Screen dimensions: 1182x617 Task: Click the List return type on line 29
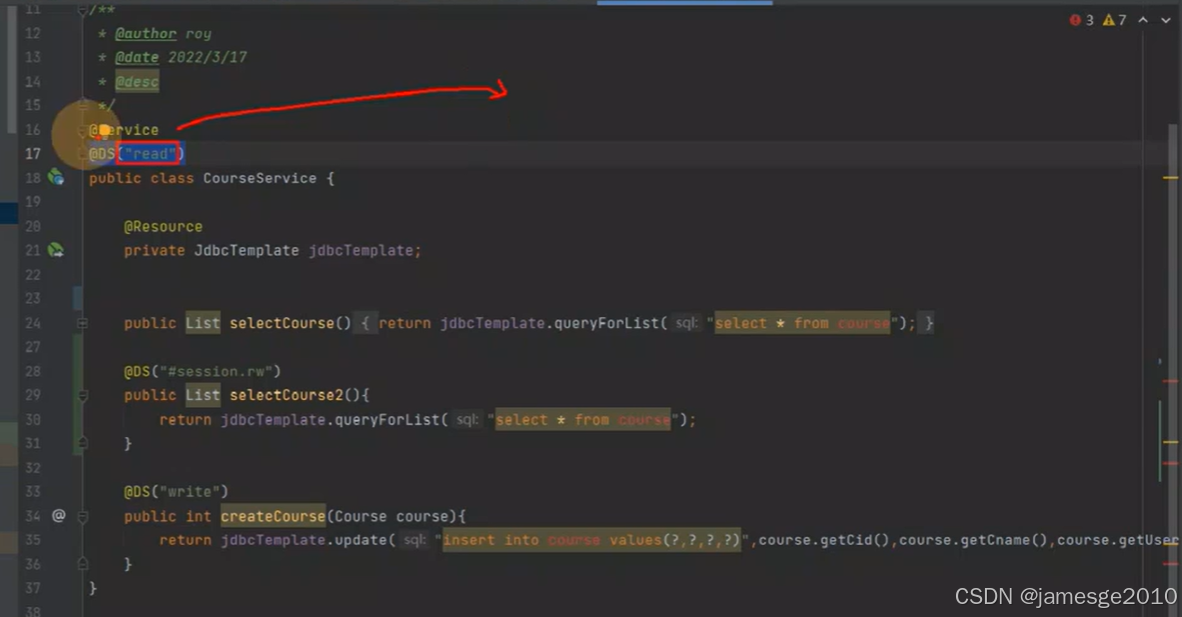pyautogui.click(x=203, y=395)
